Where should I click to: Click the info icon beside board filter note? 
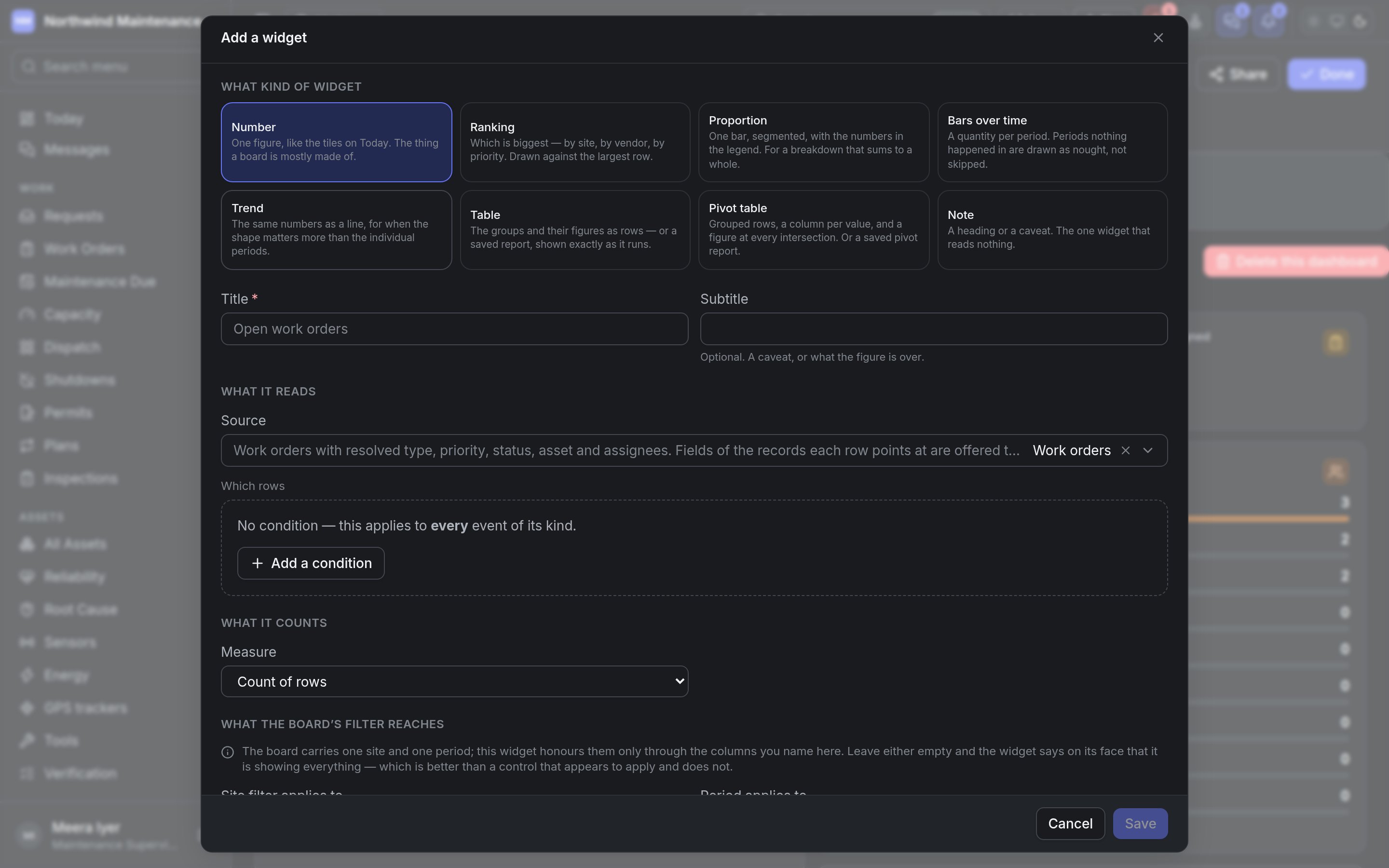(x=227, y=752)
